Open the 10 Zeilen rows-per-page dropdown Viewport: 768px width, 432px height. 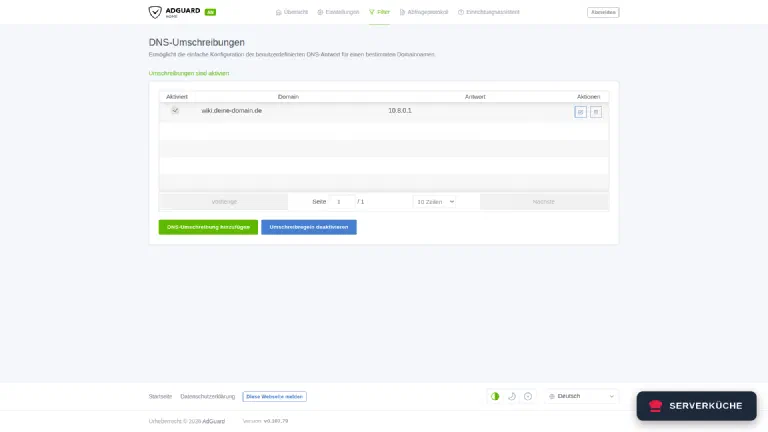tap(434, 202)
